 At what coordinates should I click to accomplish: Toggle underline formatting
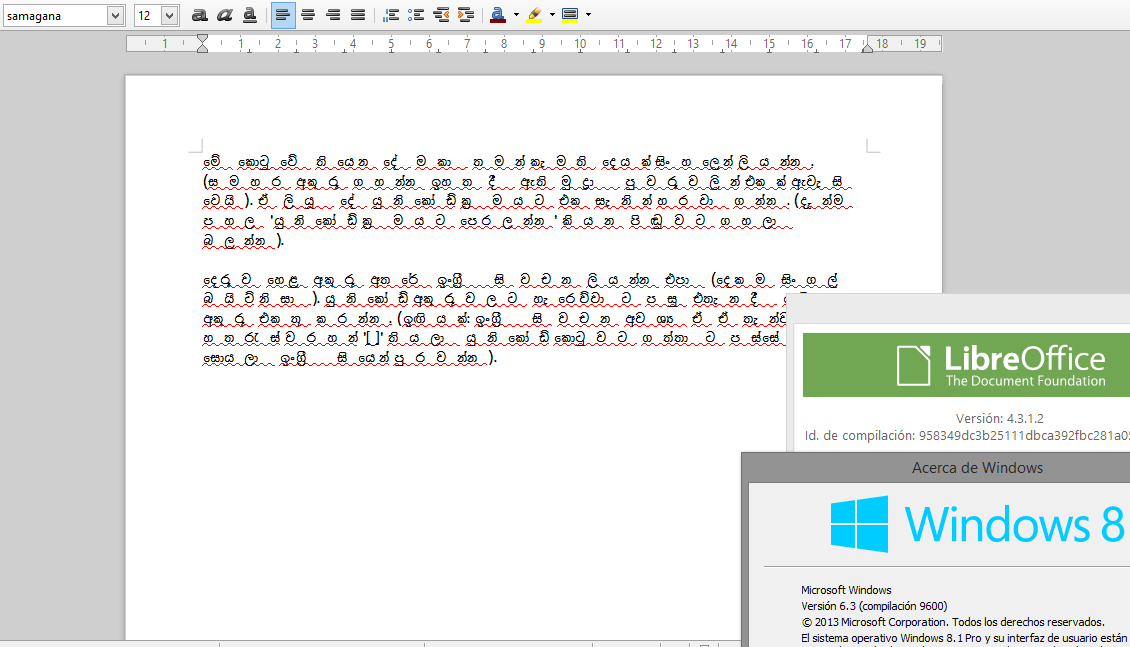pos(250,15)
